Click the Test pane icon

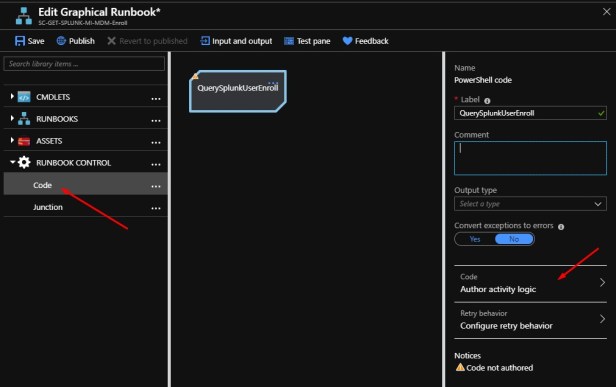click(289, 41)
